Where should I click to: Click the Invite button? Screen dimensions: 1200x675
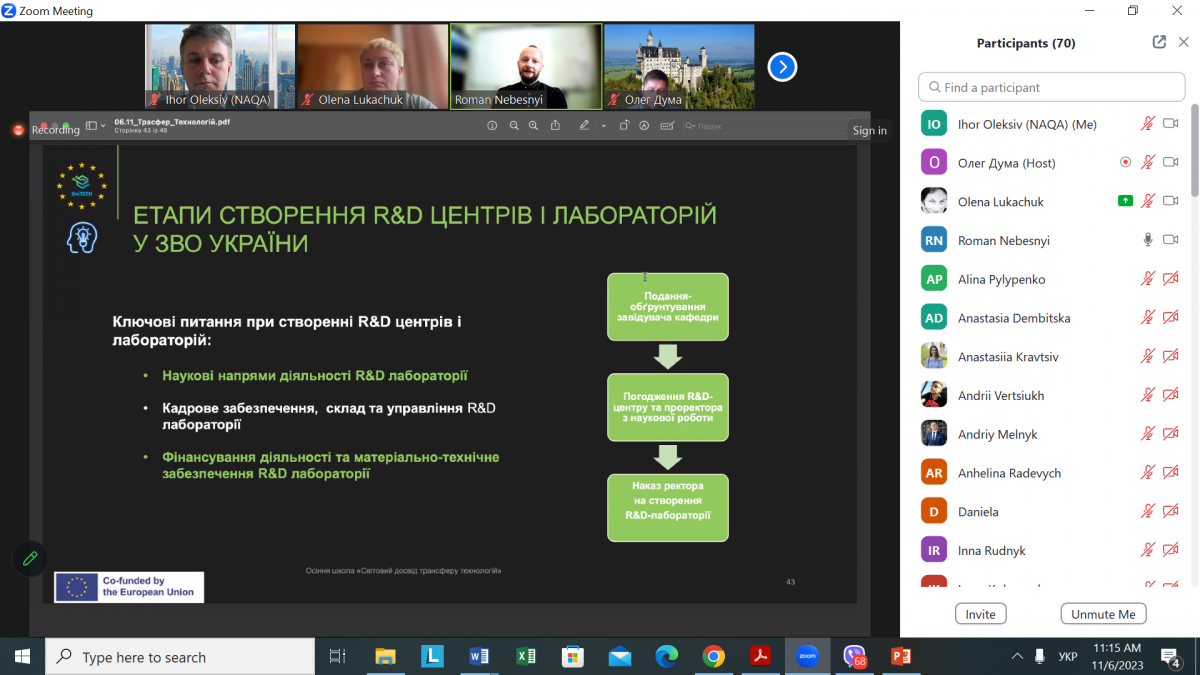pos(980,614)
